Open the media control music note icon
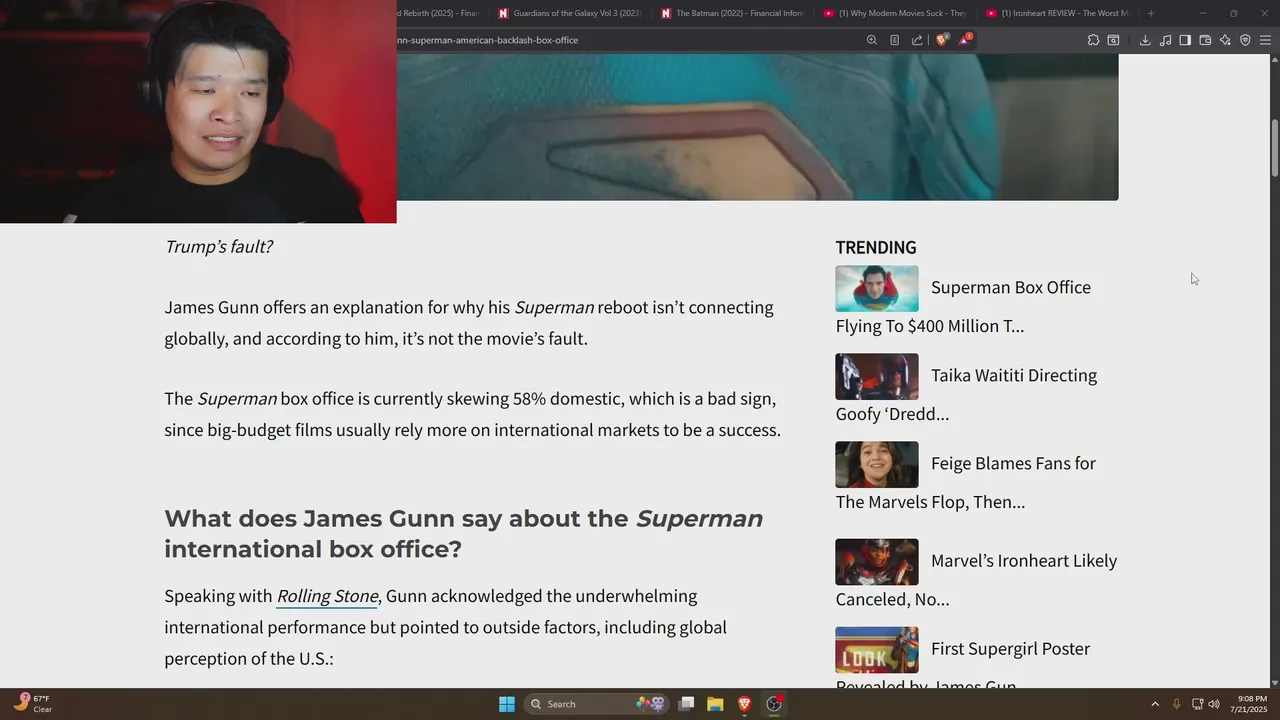Screen dimensions: 1280x720 point(1165,40)
